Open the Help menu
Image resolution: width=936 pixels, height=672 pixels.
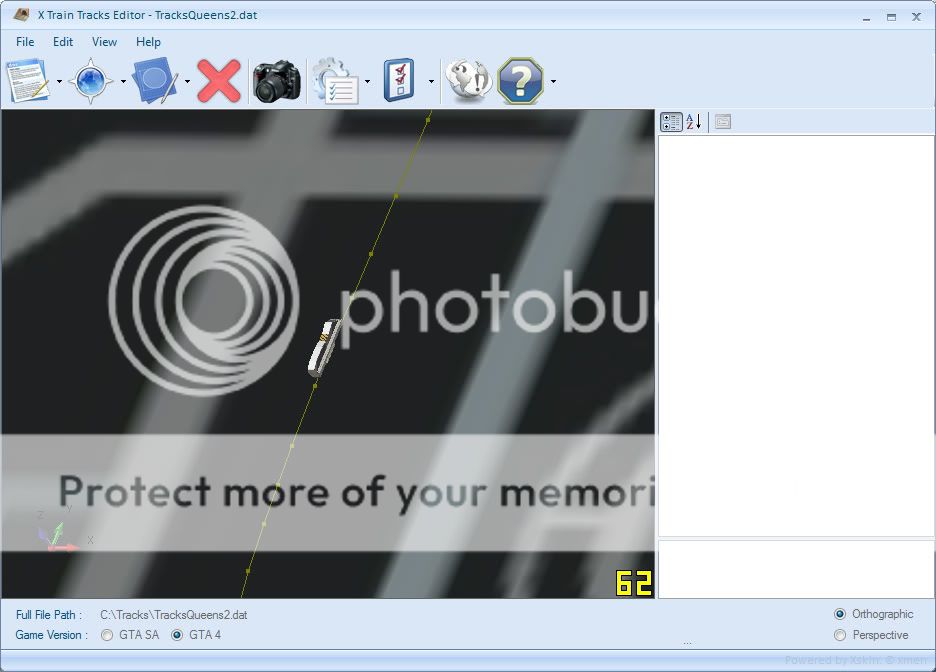click(148, 42)
